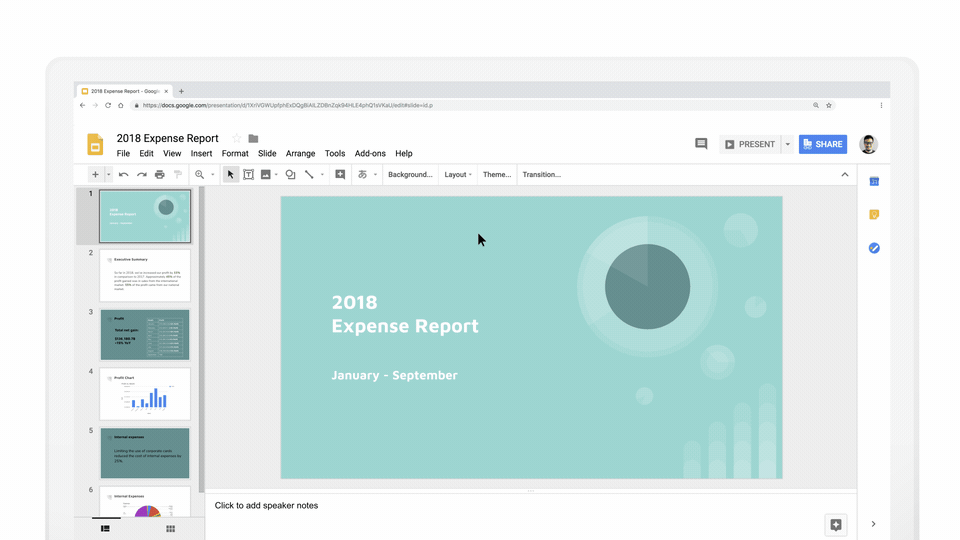Open the Arrange menu
This screenshot has height=540, width=960.
coord(300,154)
